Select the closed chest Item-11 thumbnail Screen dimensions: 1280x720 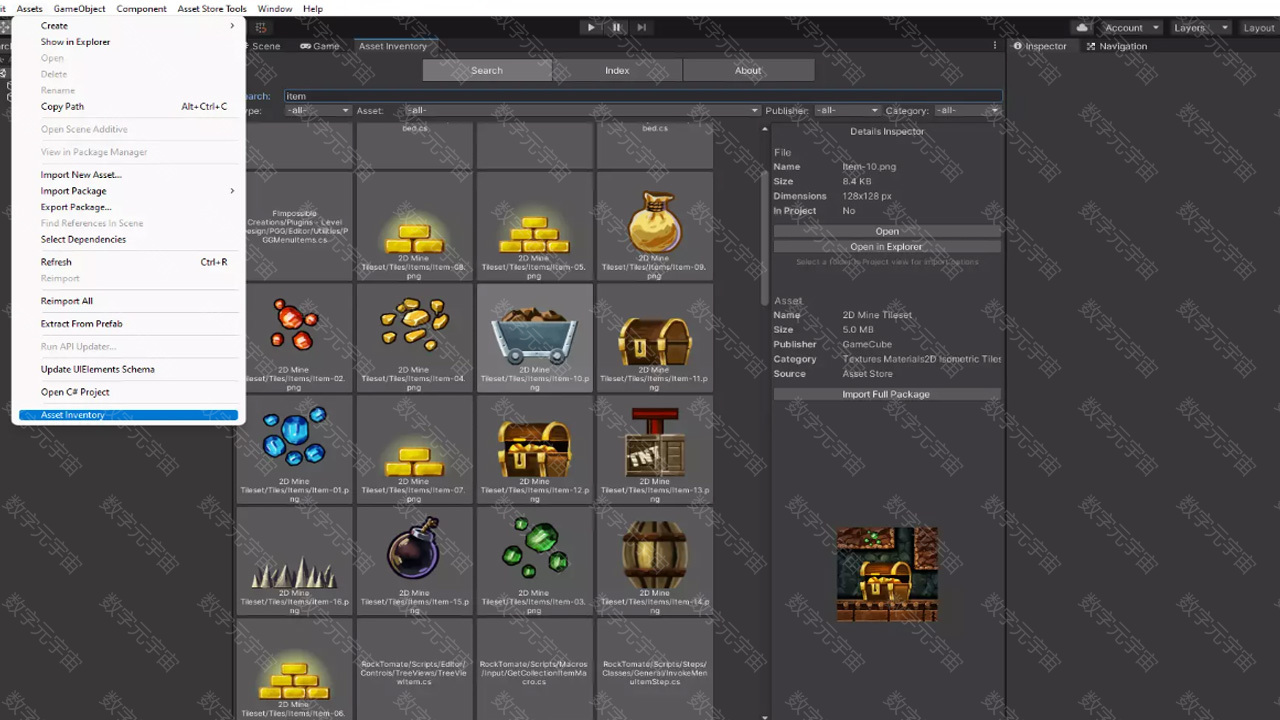point(654,337)
